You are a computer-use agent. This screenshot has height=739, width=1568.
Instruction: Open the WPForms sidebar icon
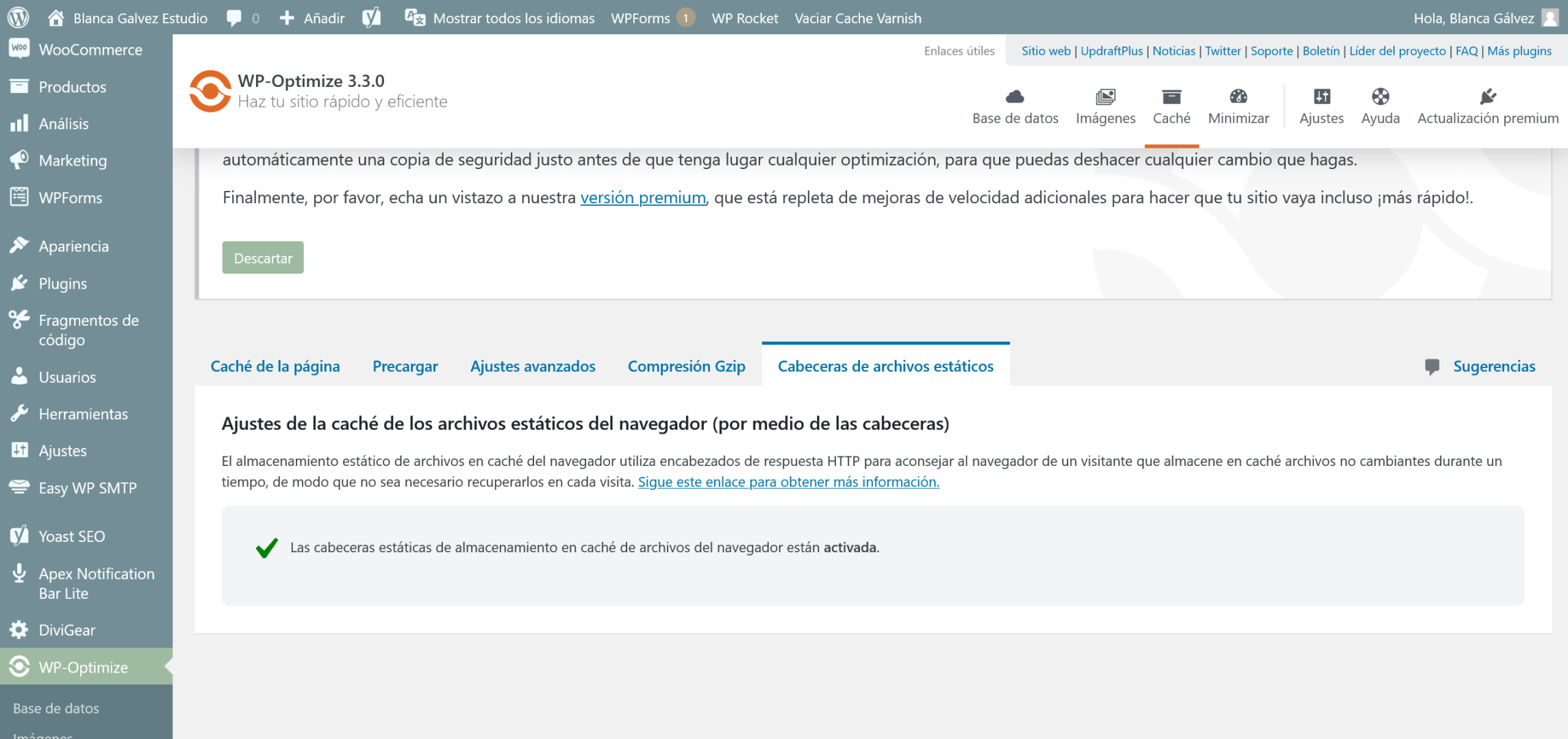coord(20,197)
